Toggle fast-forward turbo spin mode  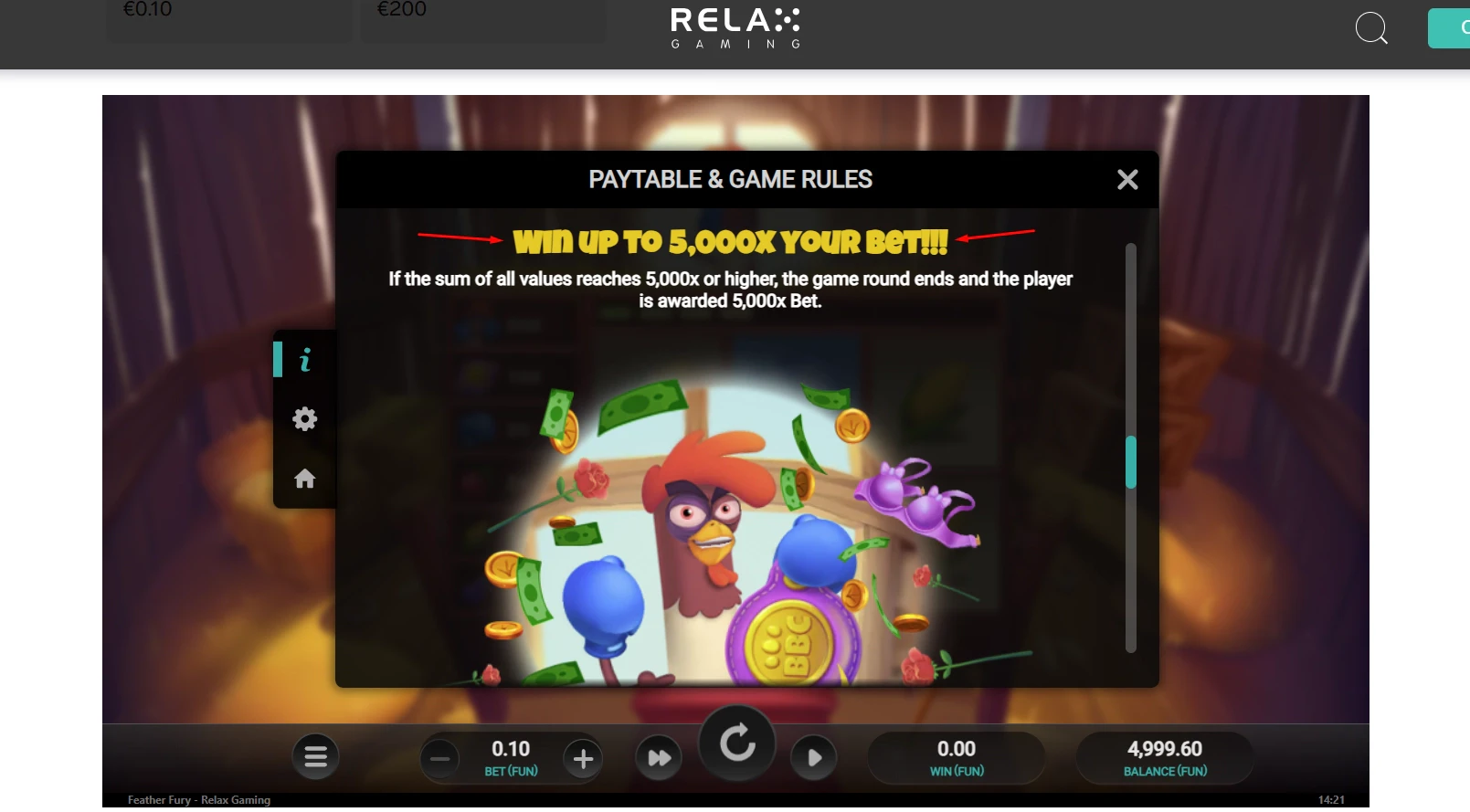point(660,758)
